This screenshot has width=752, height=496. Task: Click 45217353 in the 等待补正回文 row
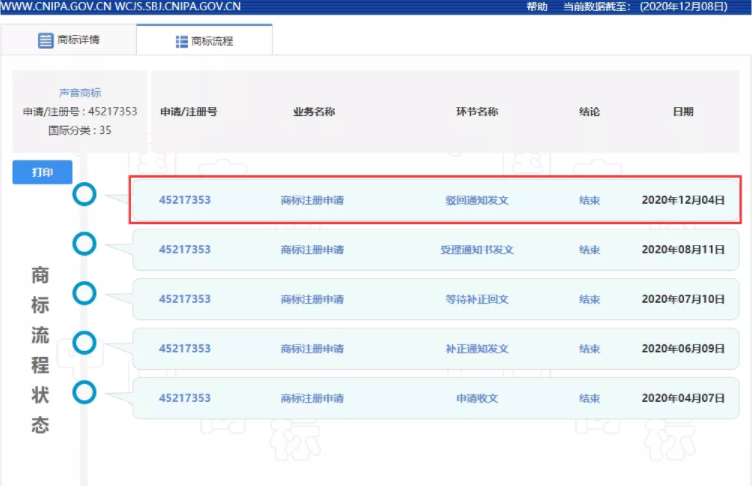(x=185, y=299)
